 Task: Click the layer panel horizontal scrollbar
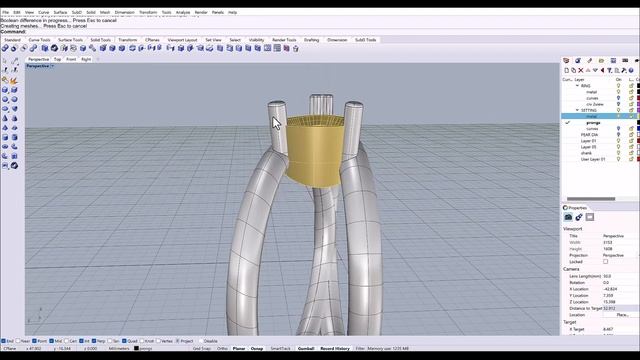click(591, 199)
